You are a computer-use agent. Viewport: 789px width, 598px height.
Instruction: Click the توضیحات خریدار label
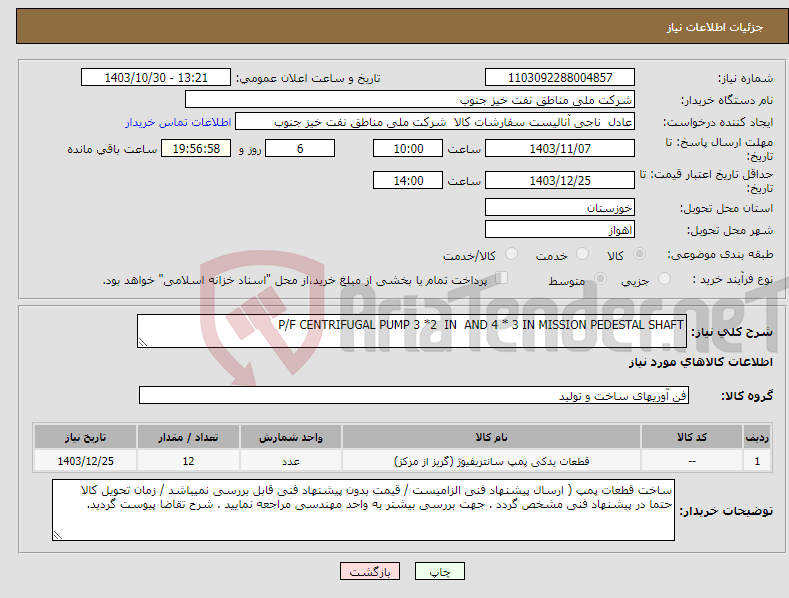click(x=726, y=511)
